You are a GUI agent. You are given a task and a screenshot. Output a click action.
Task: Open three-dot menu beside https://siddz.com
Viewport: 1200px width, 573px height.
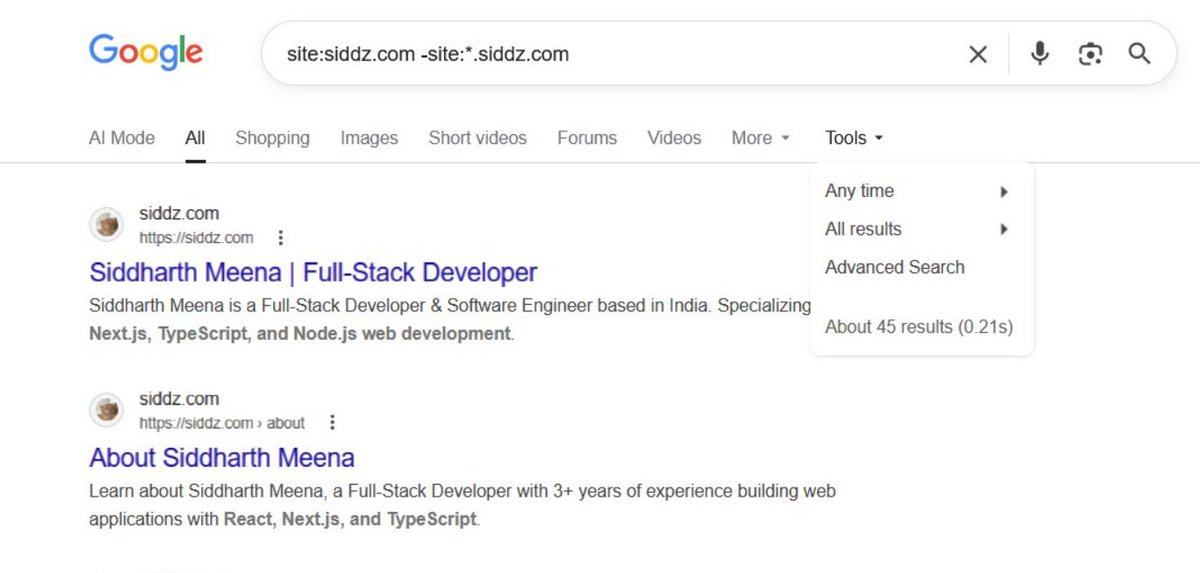281,238
